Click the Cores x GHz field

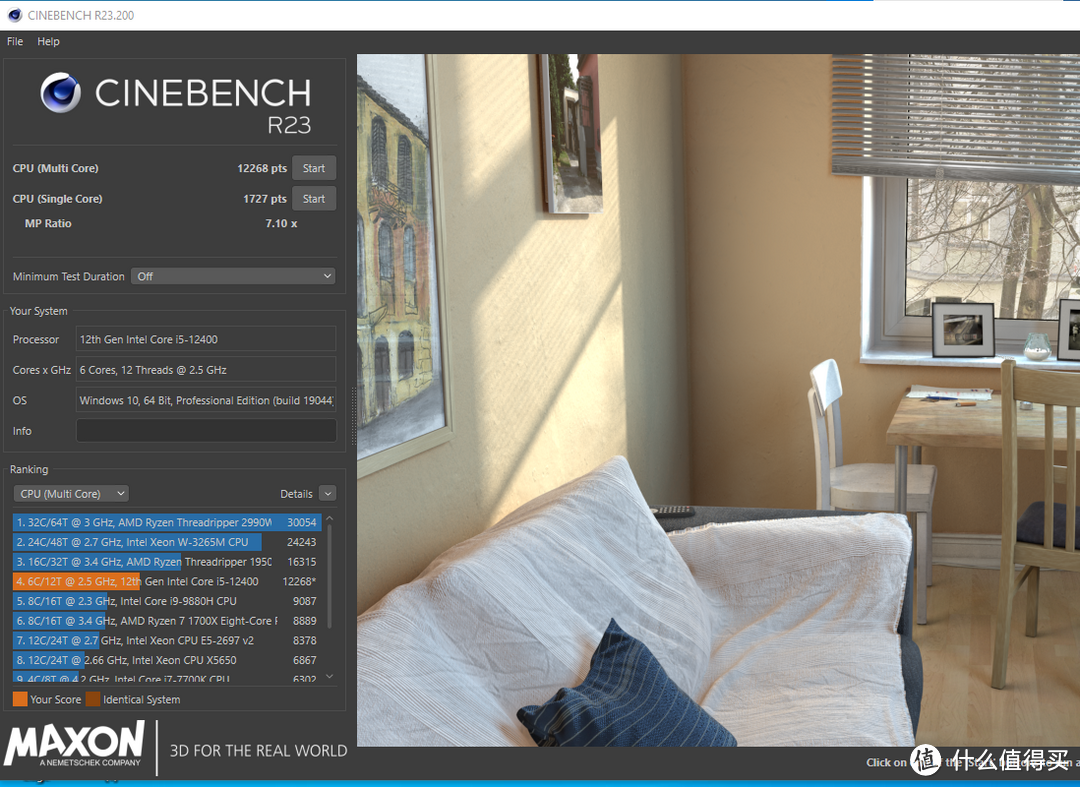pos(206,370)
